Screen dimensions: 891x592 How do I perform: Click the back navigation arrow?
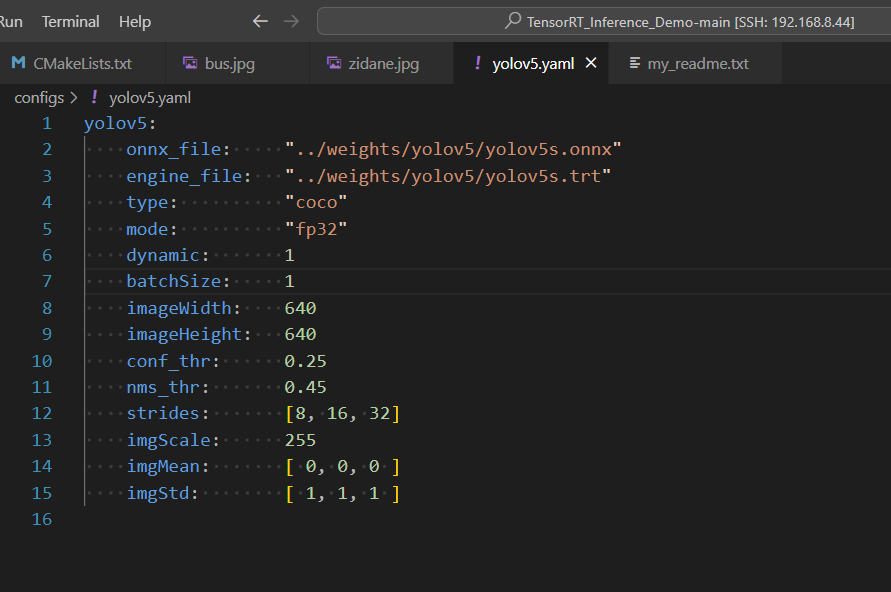[x=260, y=20]
